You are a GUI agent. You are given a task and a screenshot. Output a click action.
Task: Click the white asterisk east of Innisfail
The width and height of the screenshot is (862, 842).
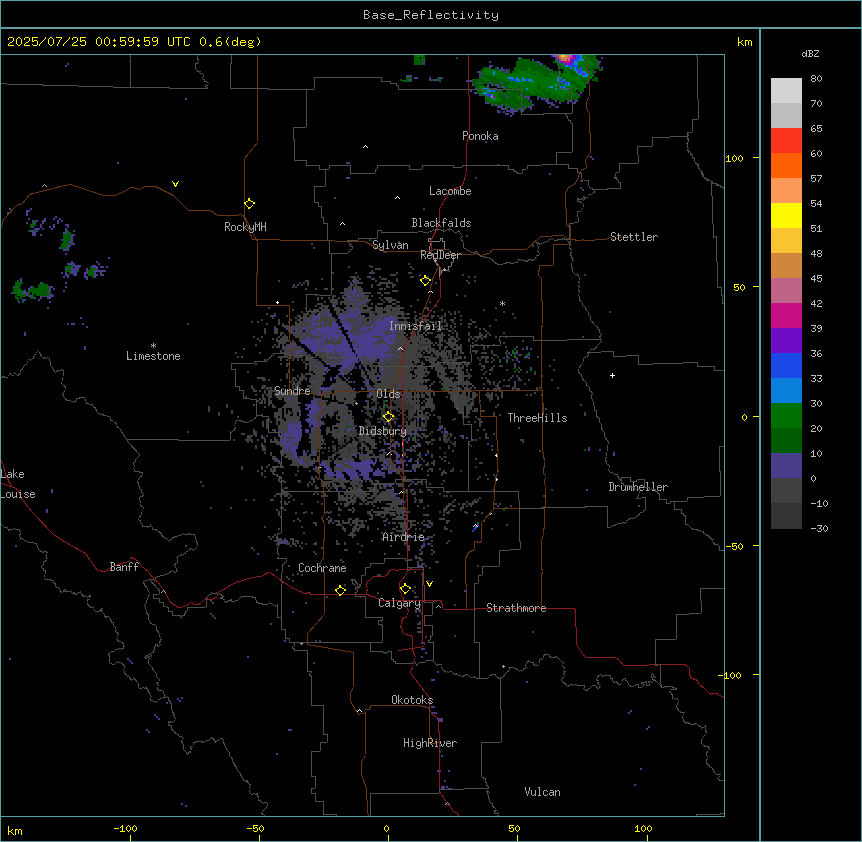(x=502, y=303)
